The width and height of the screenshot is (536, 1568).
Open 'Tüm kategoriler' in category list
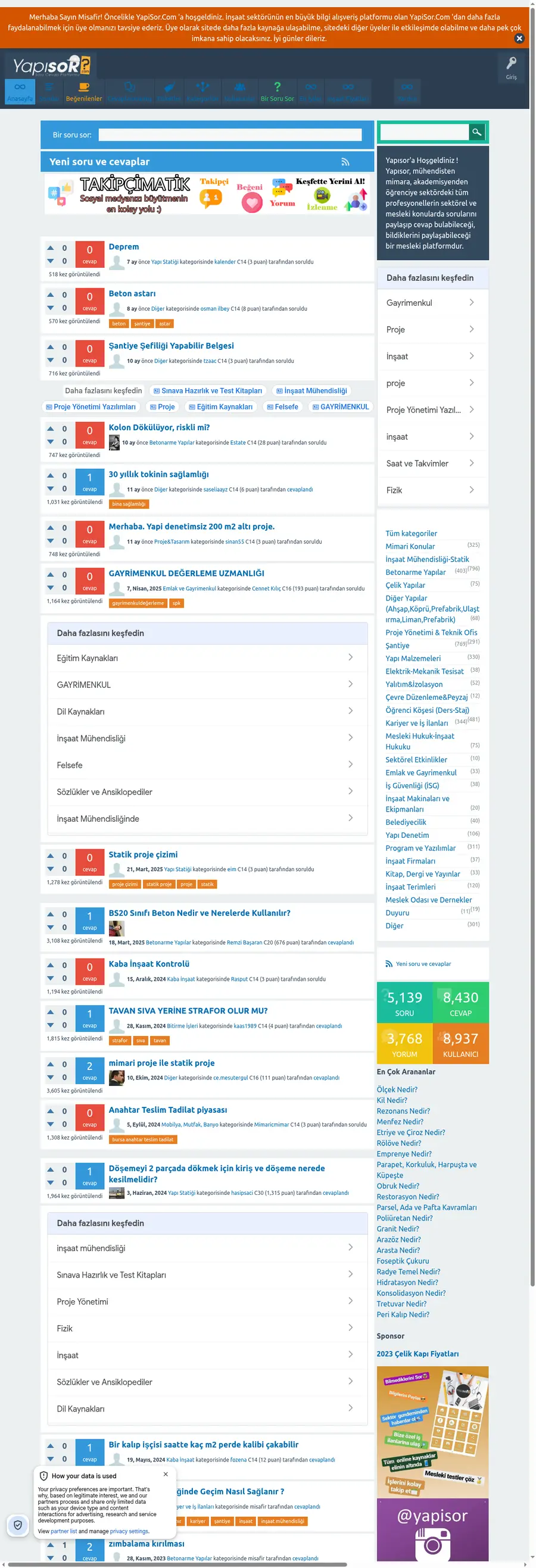point(411,533)
